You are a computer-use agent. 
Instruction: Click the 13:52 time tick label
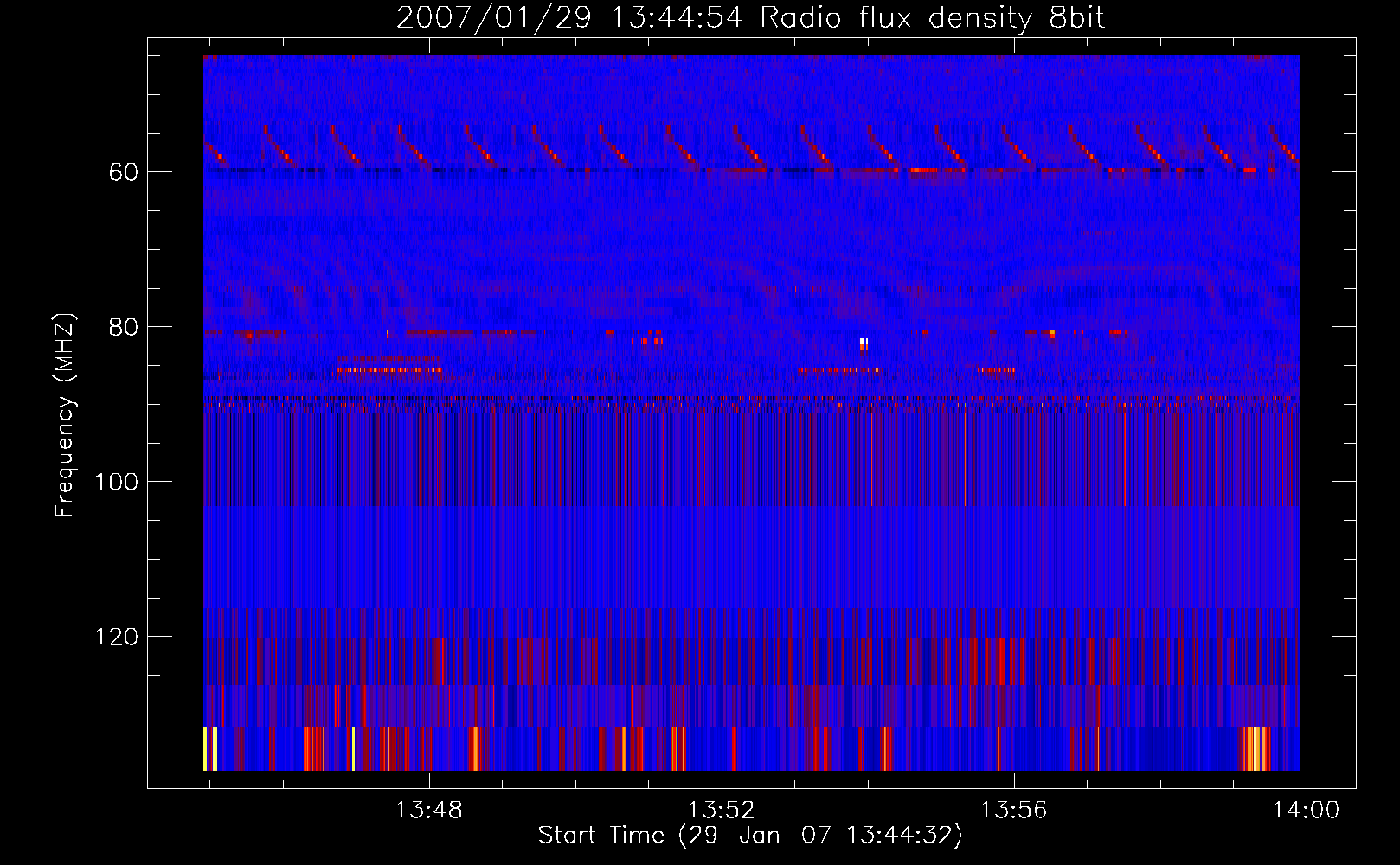point(721,811)
